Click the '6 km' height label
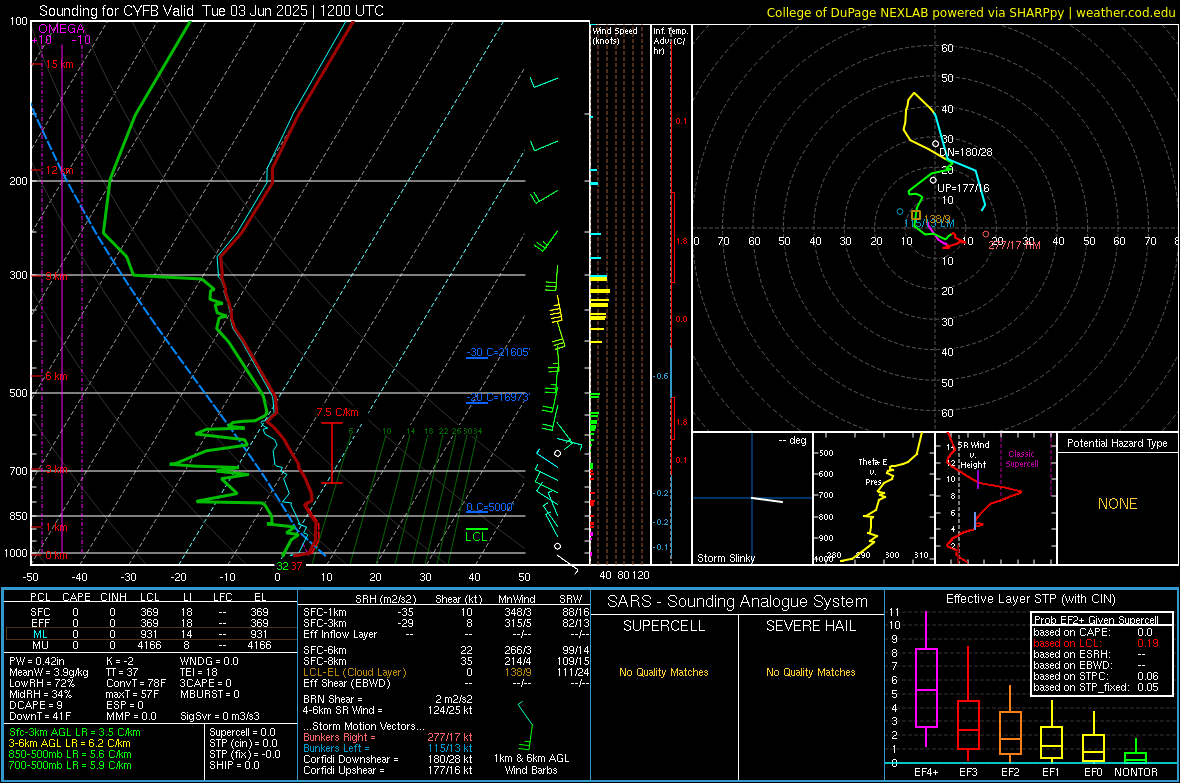This screenshot has height=783, width=1180. pos(56,376)
